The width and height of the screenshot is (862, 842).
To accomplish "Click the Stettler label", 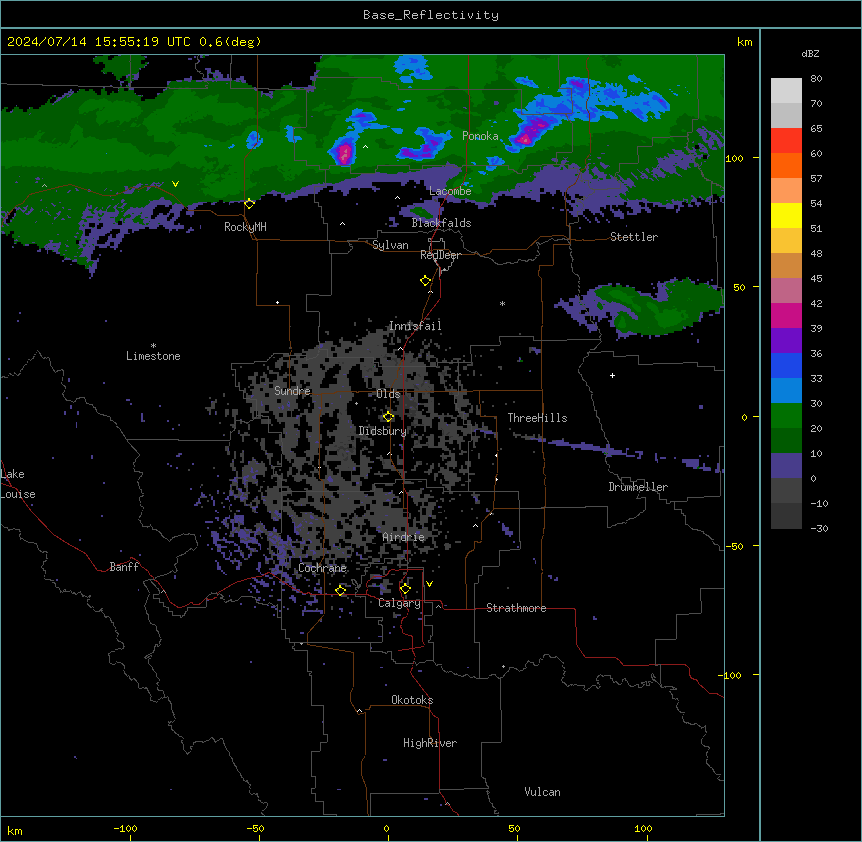I will [634, 237].
